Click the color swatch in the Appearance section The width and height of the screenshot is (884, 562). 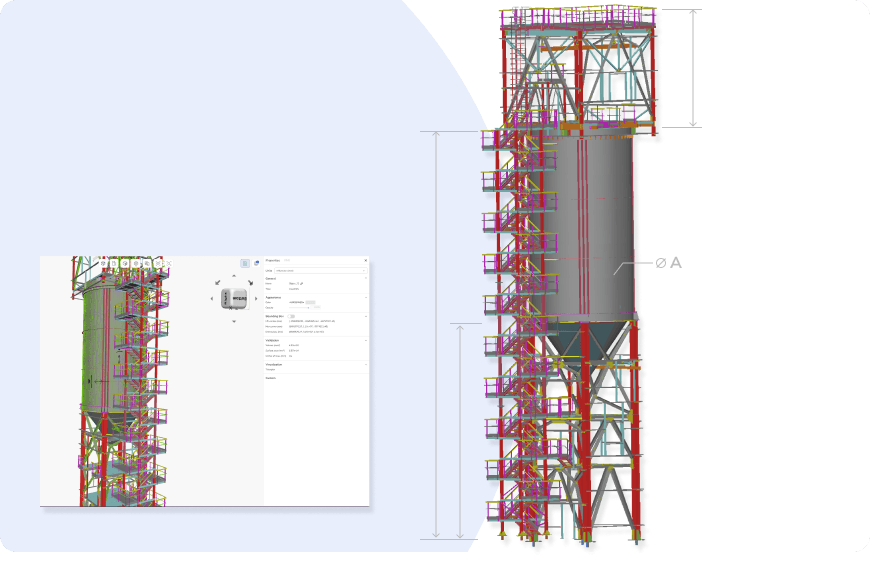pos(311,302)
